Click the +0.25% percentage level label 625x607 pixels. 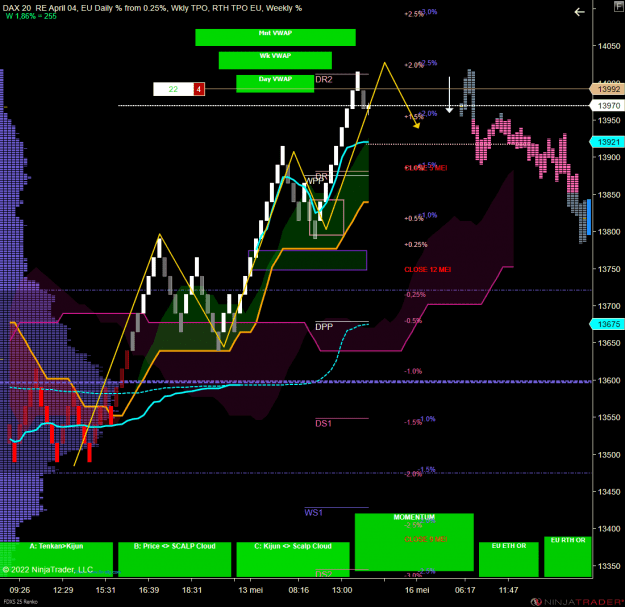(416, 245)
